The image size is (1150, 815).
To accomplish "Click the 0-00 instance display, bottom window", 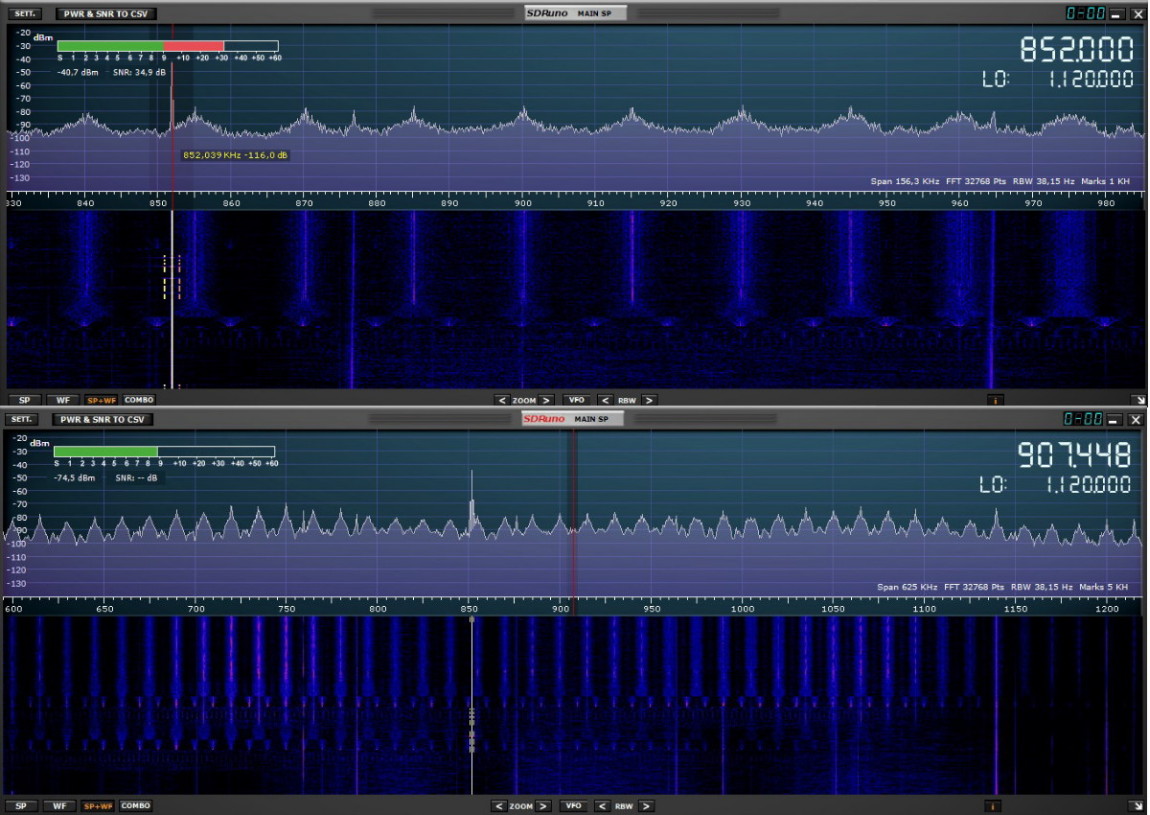I will (1083, 419).
